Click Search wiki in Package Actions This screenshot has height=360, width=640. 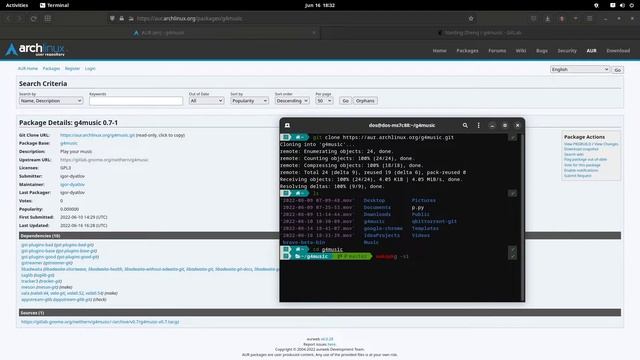click(x=574, y=154)
